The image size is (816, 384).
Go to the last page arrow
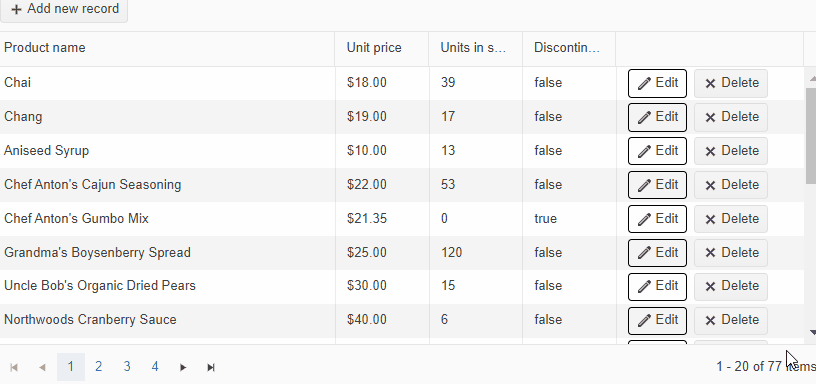point(211,367)
